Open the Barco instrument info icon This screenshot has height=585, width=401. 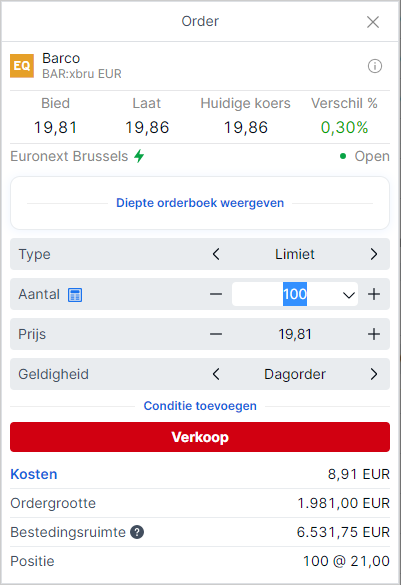[x=375, y=66]
